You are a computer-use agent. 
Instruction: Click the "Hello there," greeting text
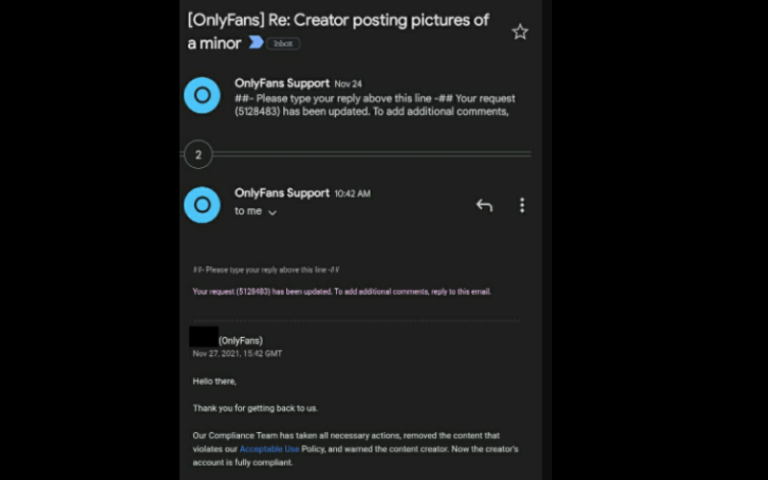(x=214, y=381)
